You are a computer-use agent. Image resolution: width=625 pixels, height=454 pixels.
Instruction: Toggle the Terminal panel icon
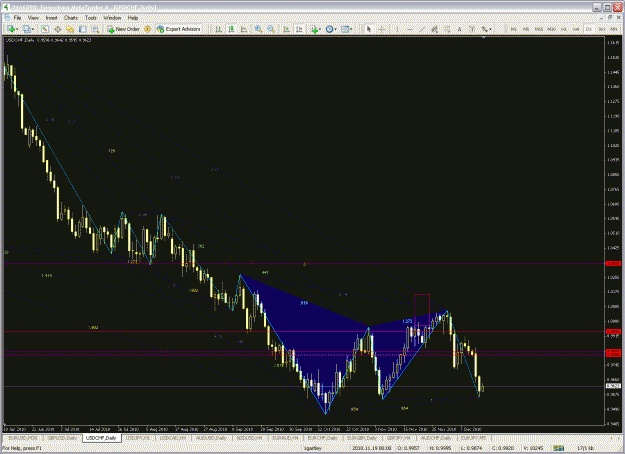(x=83, y=29)
